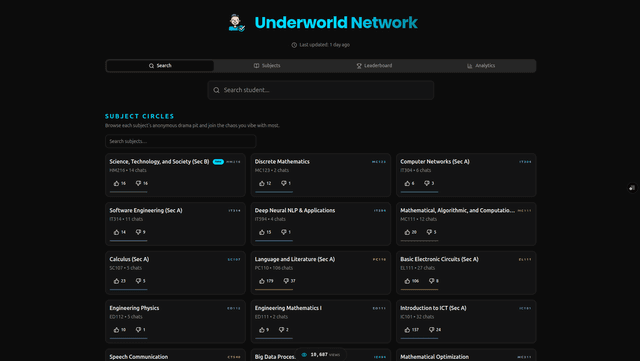Switch to the Analytics tab
The height and width of the screenshot is (361, 640).
point(481,66)
